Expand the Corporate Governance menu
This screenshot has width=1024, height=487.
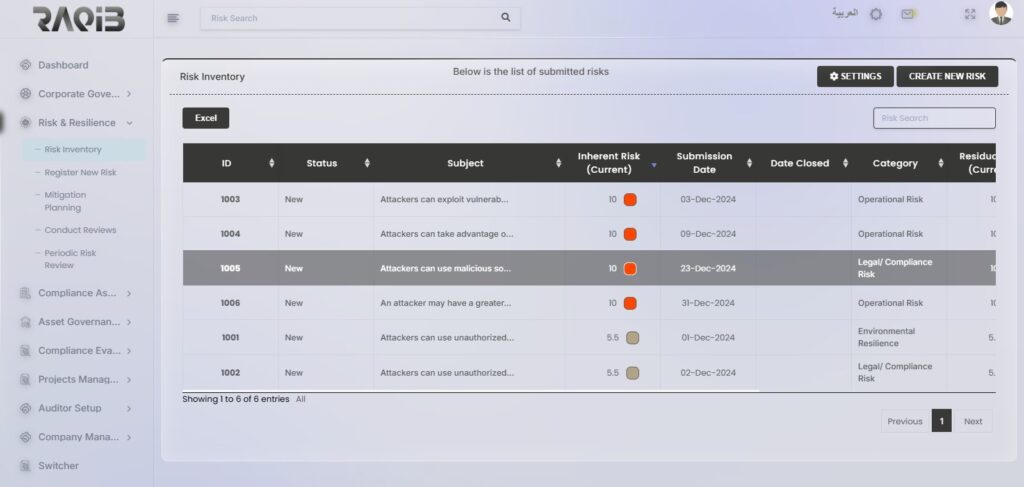coord(129,94)
